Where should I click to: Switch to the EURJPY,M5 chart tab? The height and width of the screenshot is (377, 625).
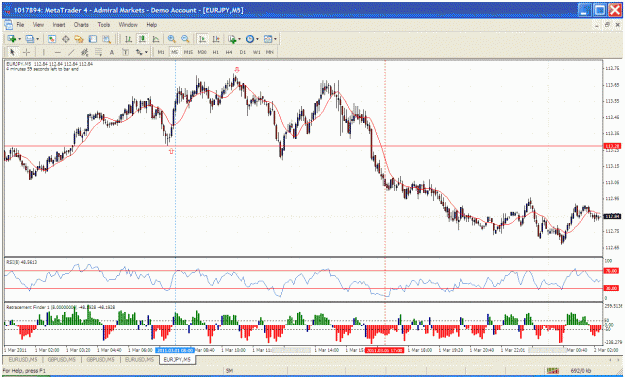point(177,359)
